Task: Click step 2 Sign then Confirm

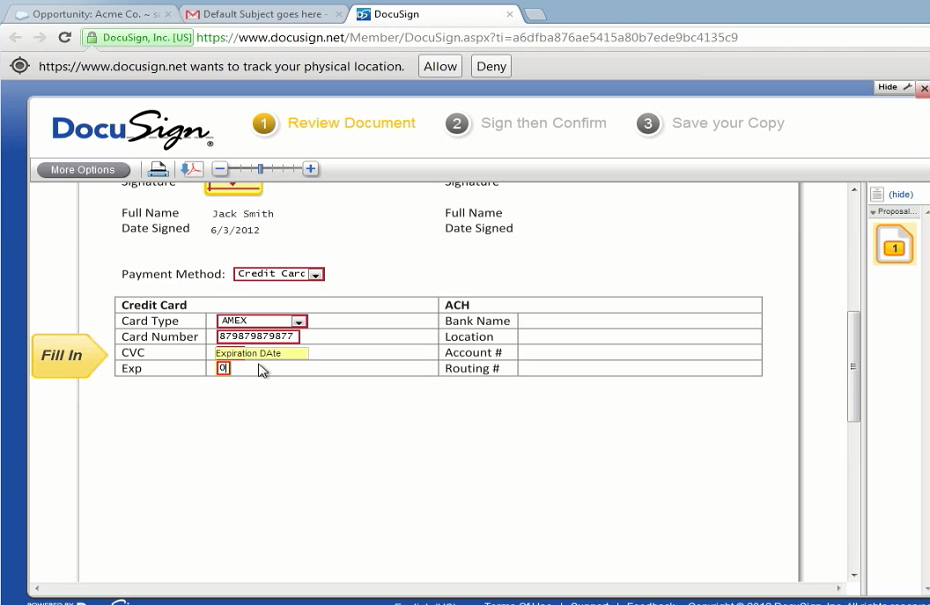Action: (526, 123)
